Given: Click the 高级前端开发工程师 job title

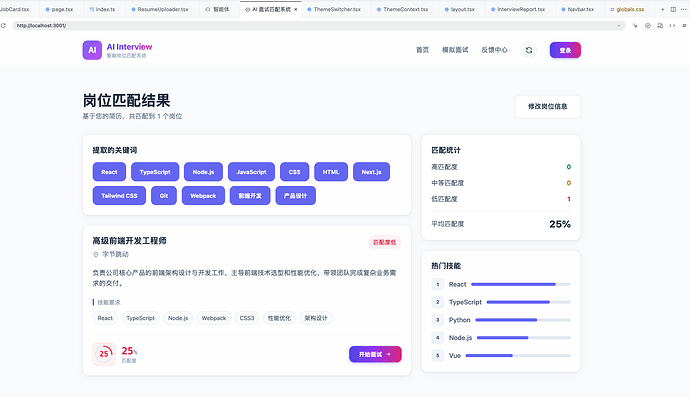Looking at the screenshot, I should point(129,241).
